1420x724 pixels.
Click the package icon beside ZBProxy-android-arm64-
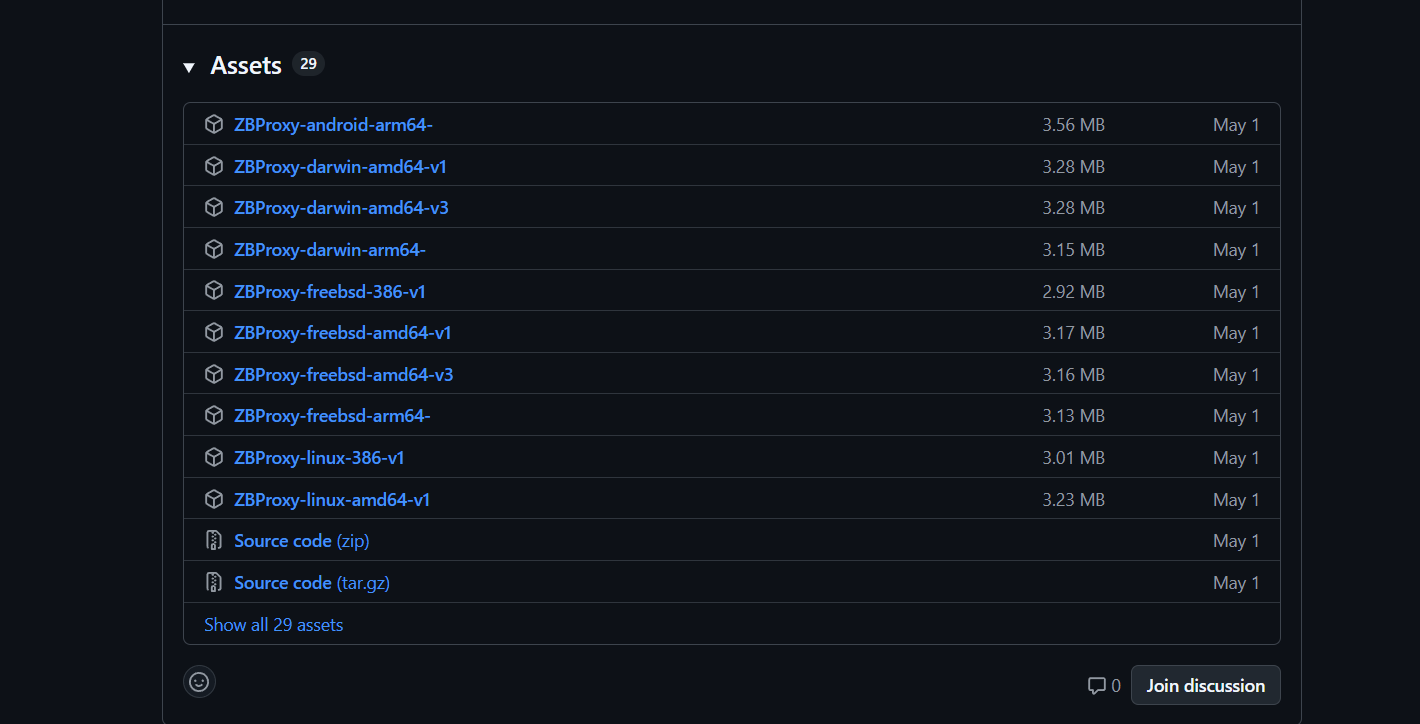(x=214, y=124)
